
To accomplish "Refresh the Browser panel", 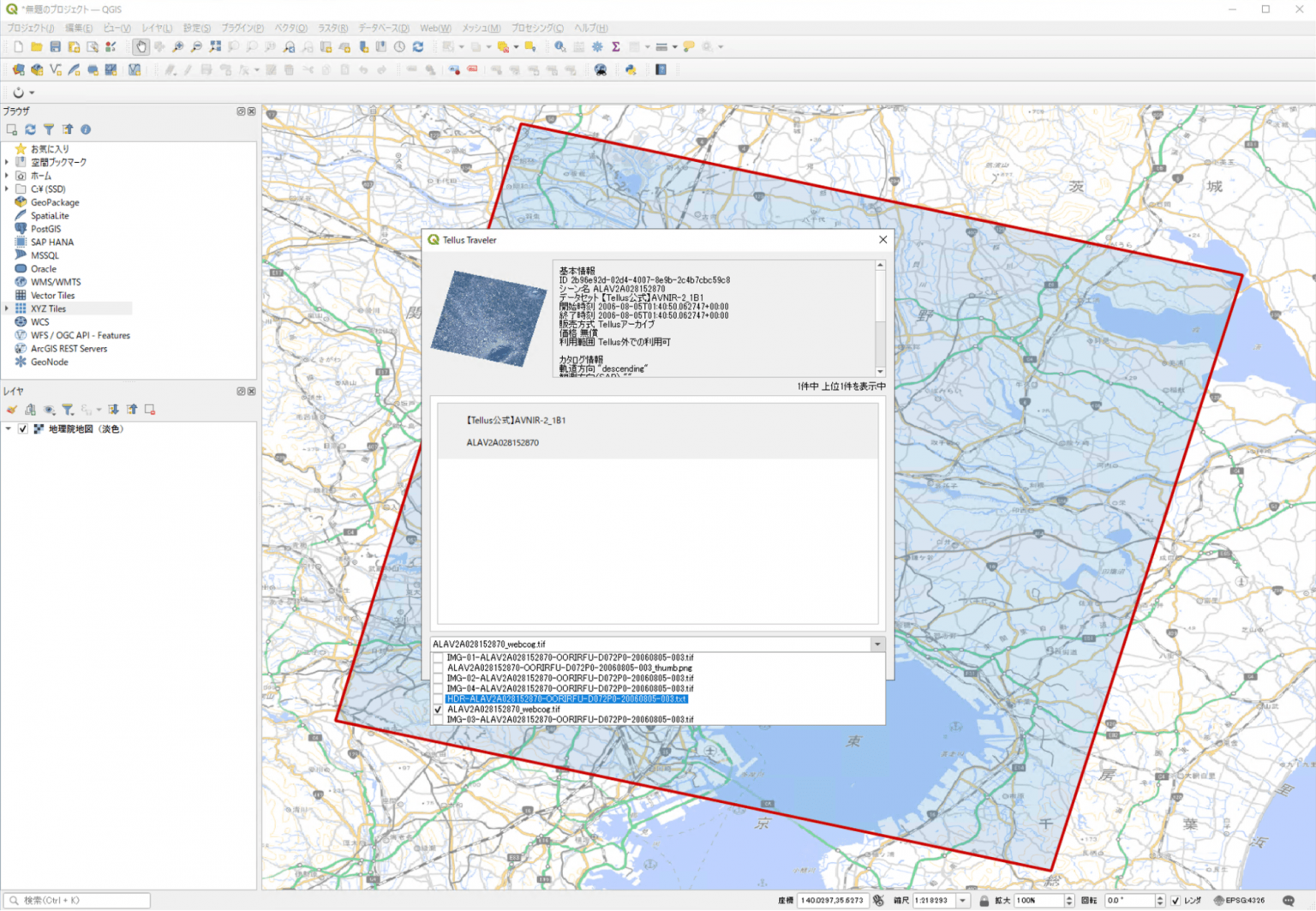I will pyautogui.click(x=30, y=129).
